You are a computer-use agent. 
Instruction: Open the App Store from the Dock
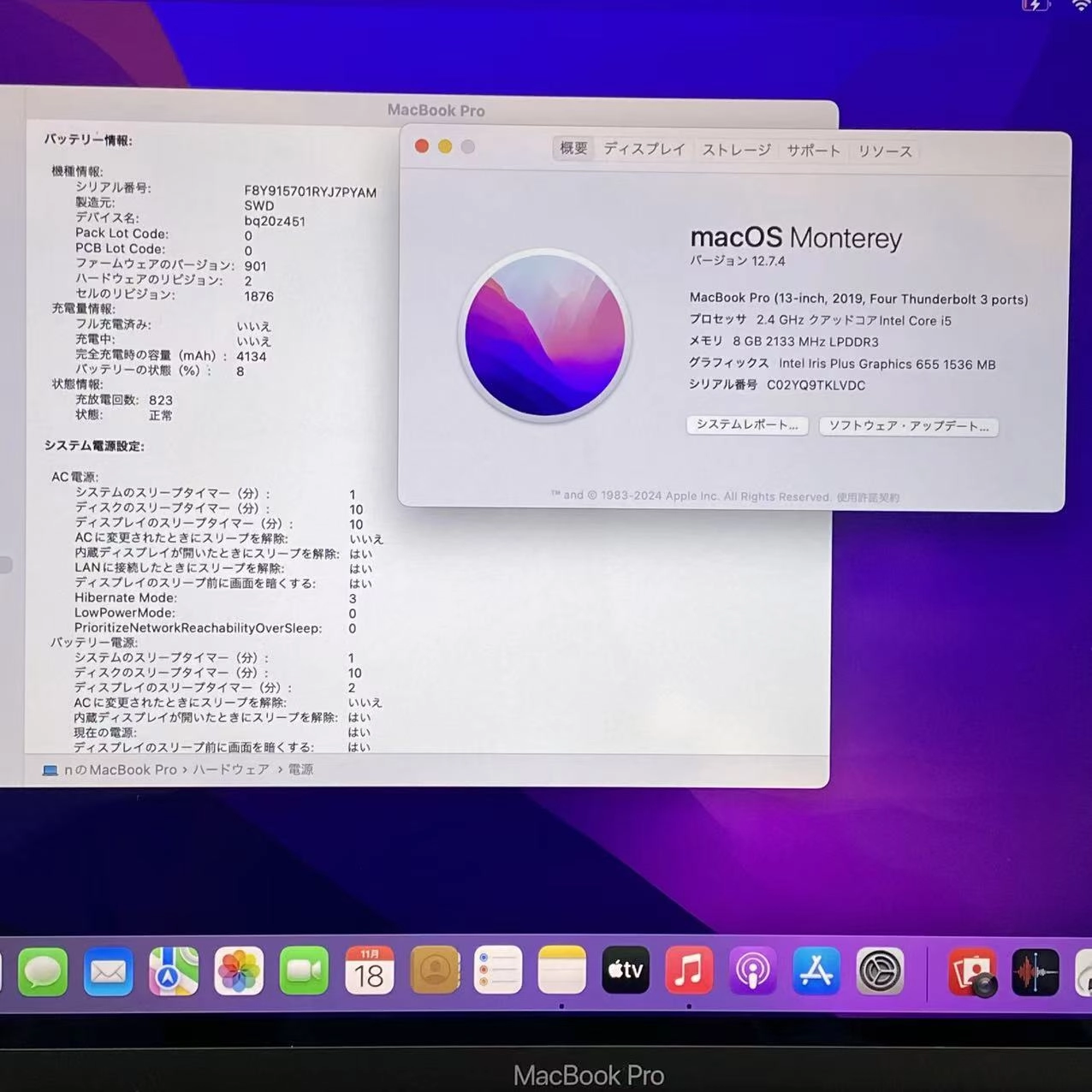816,971
